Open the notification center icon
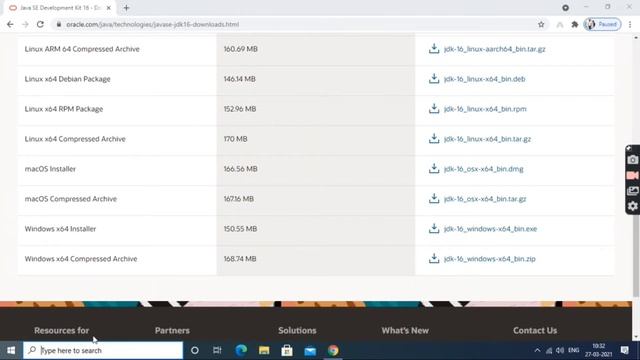Screen dimensions: 640x360 point(624,350)
